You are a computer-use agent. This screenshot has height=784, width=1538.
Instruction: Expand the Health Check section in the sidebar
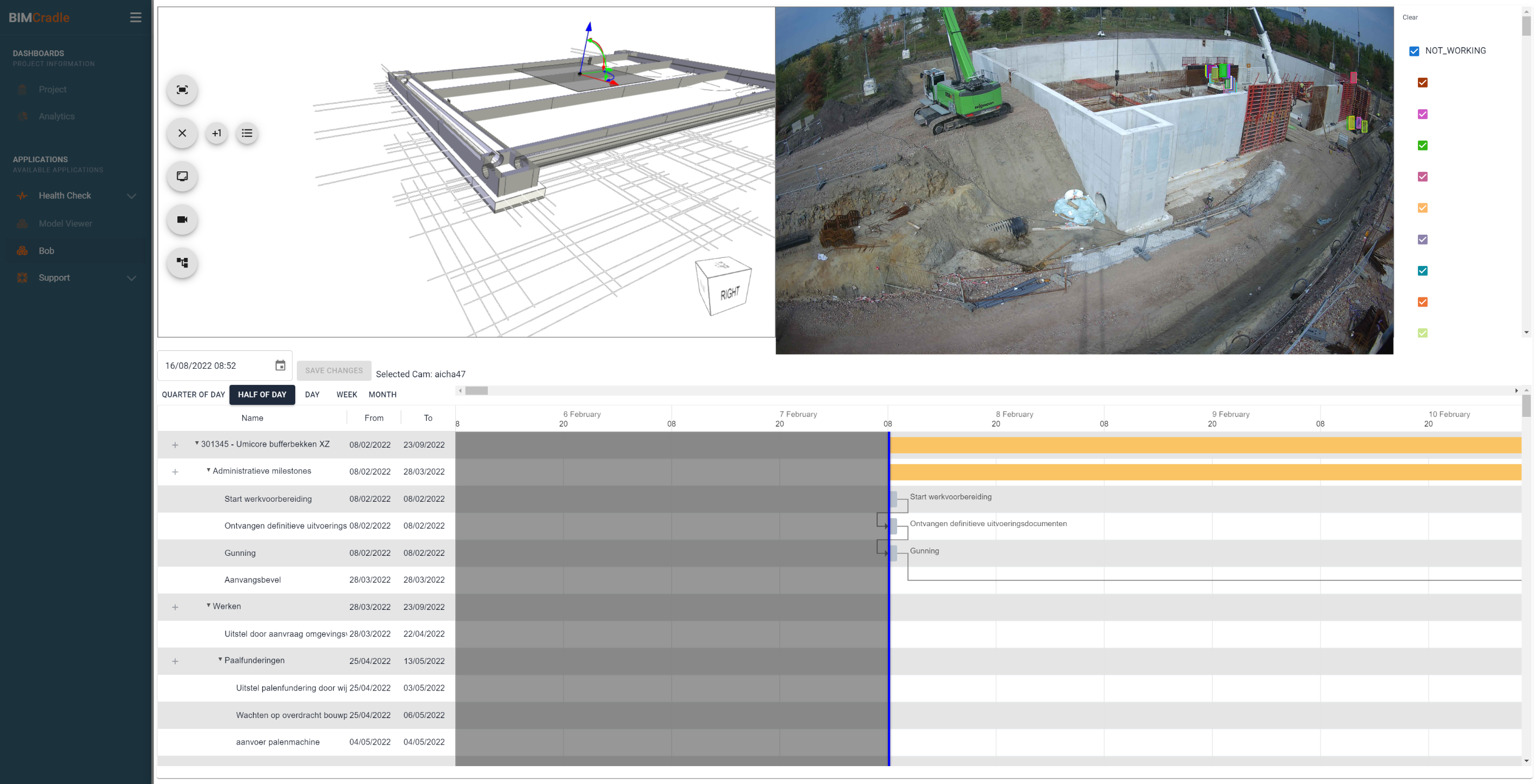click(132, 195)
